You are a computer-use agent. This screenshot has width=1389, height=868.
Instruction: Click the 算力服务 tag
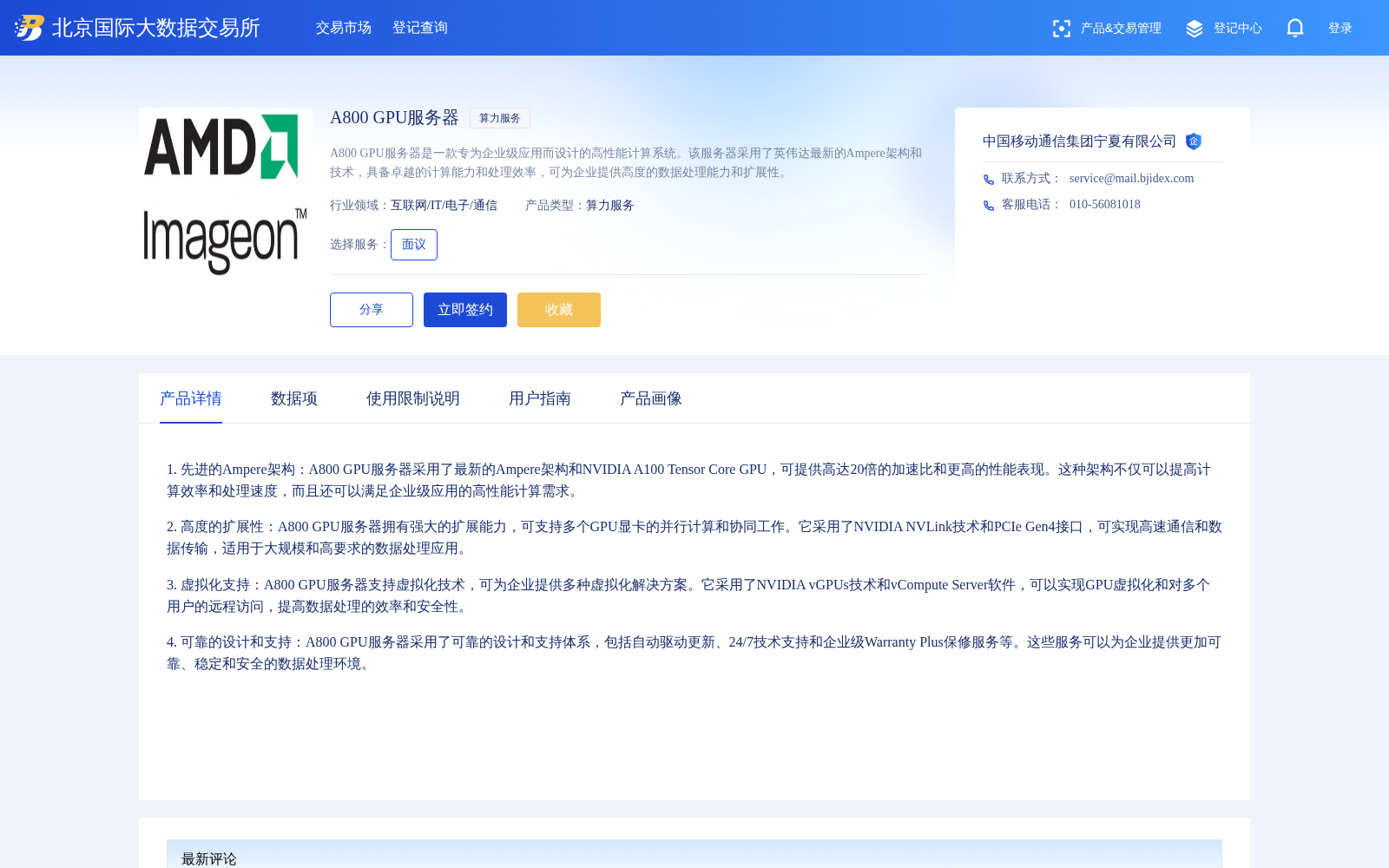click(500, 118)
